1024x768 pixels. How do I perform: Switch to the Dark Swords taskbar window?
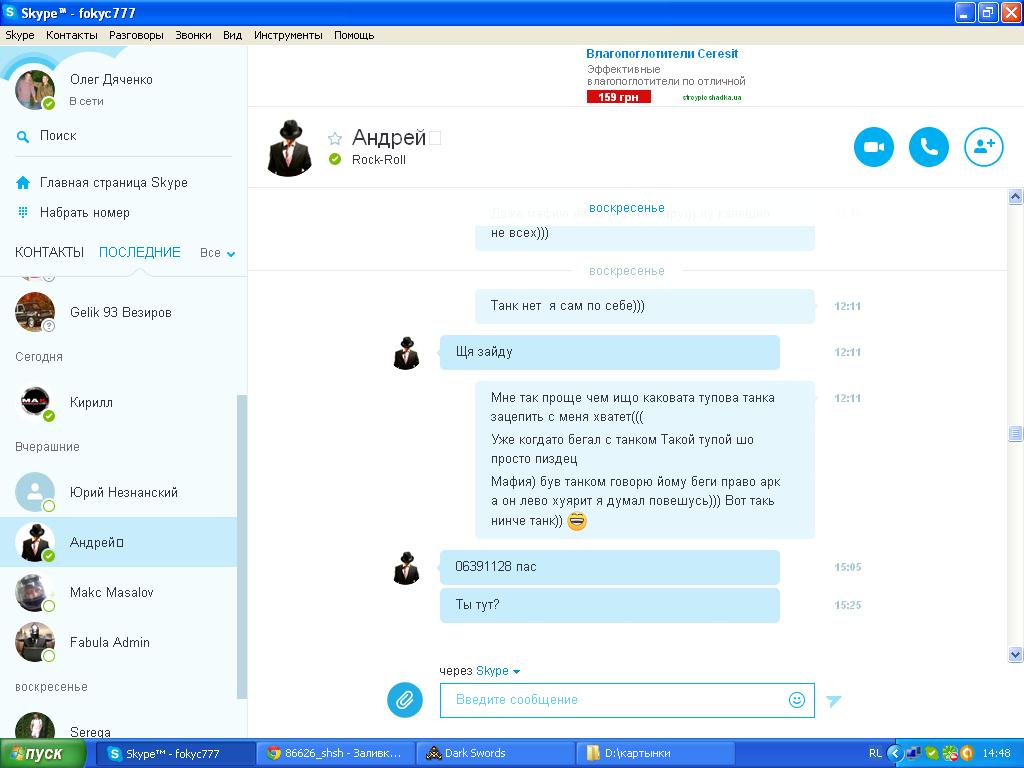pyautogui.click(x=495, y=754)
